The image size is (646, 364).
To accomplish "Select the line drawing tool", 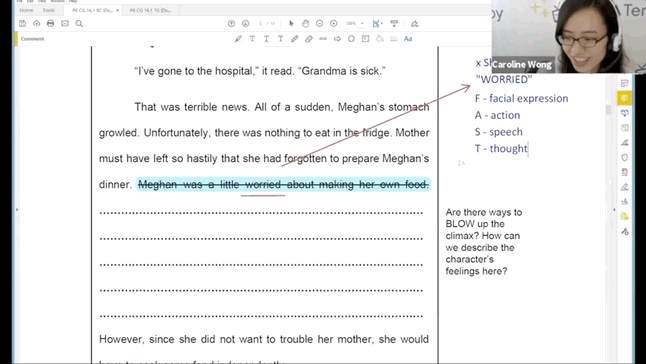I will click(323, 39).
